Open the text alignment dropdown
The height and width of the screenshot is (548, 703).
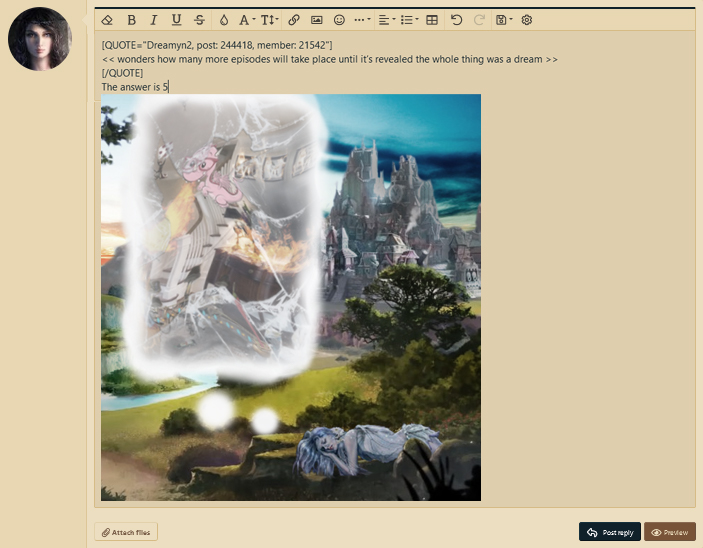click(x=387, y=20)
